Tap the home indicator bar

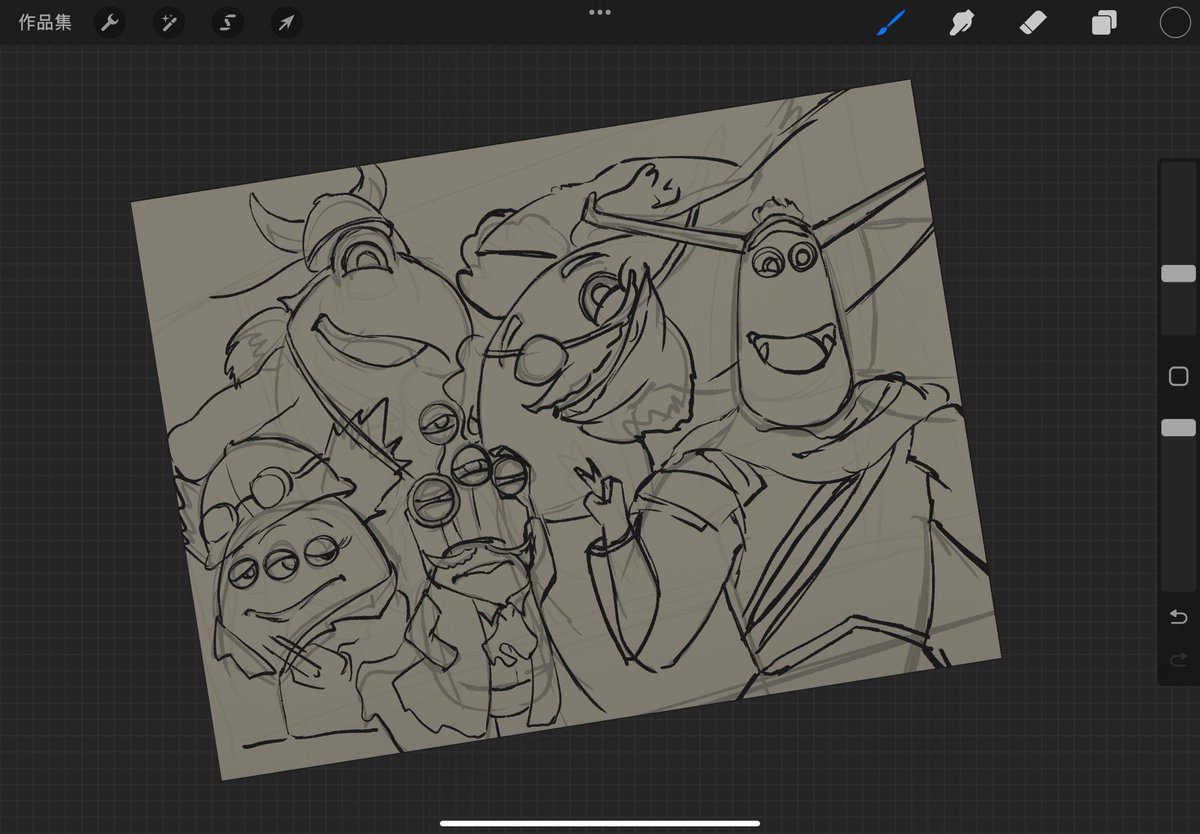point(600,824)
